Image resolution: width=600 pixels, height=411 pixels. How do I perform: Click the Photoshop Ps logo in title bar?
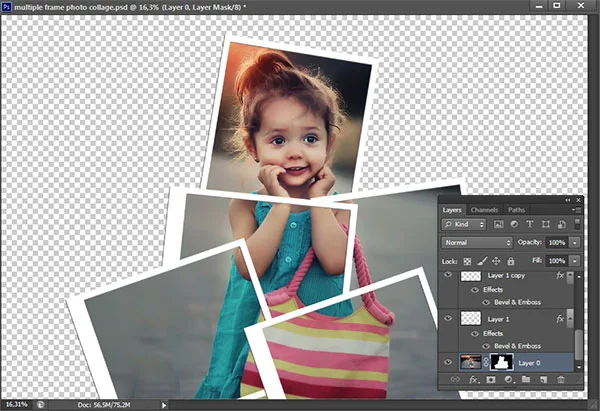tap(7, 7)
